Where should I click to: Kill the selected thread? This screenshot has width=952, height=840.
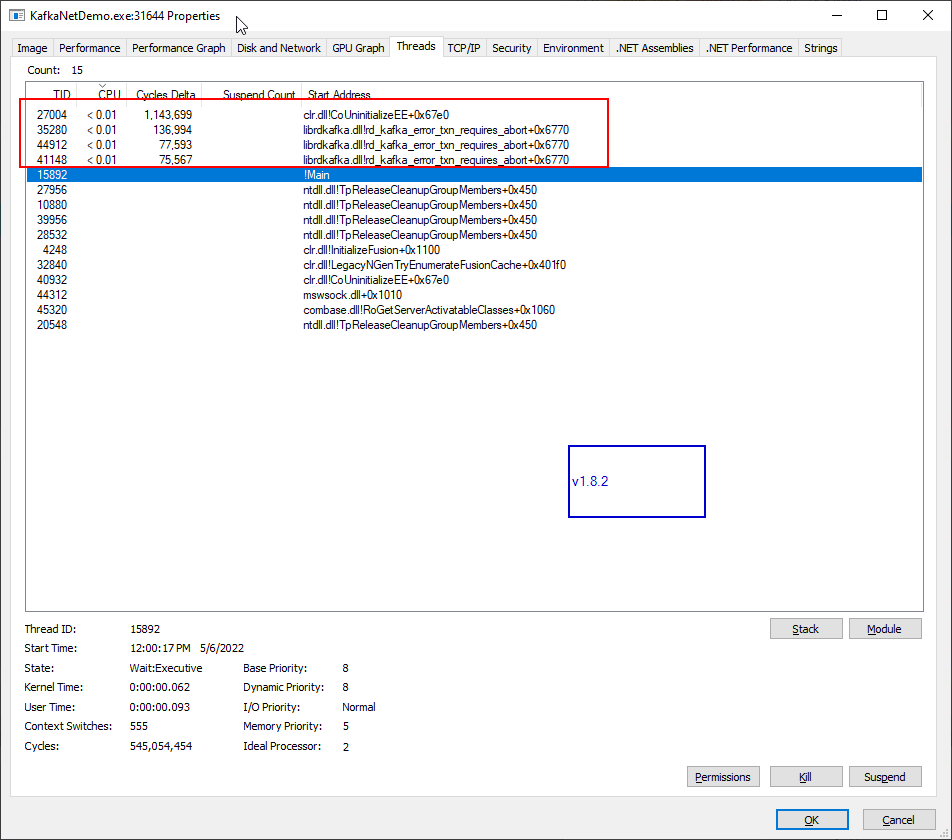806,777
